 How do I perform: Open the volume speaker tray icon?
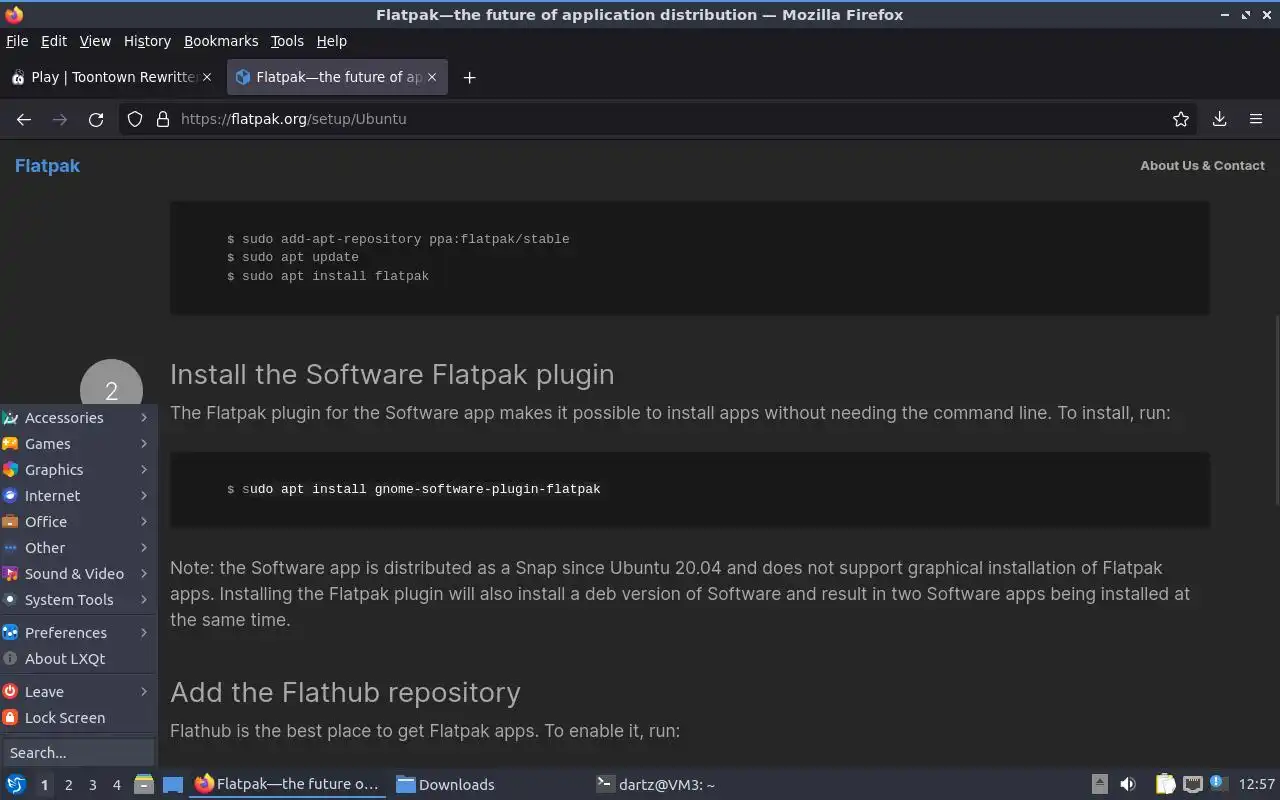1128,784
